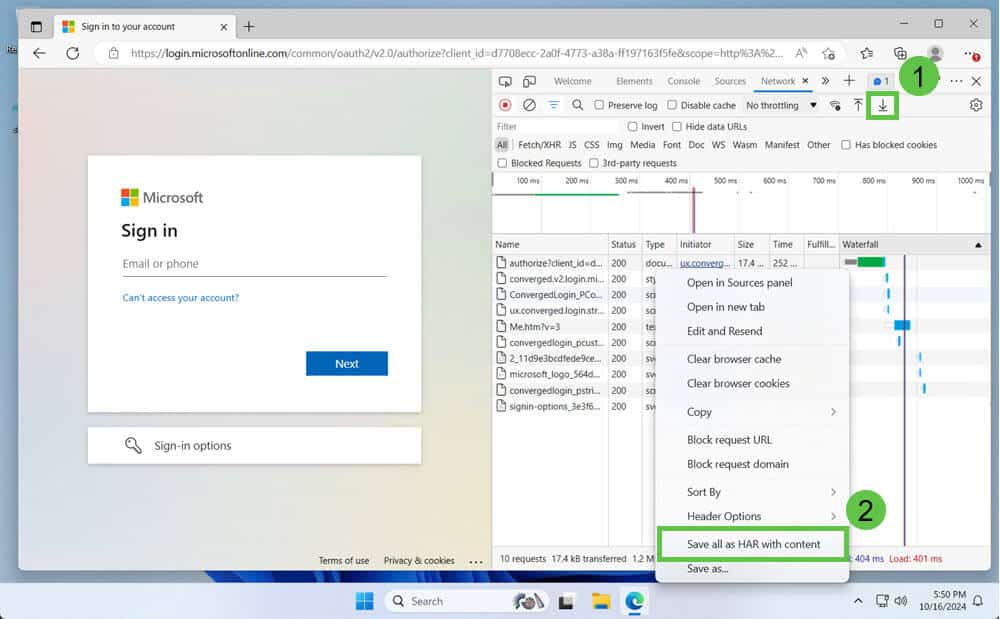Open DevTools issues counter

click(881, 82)
